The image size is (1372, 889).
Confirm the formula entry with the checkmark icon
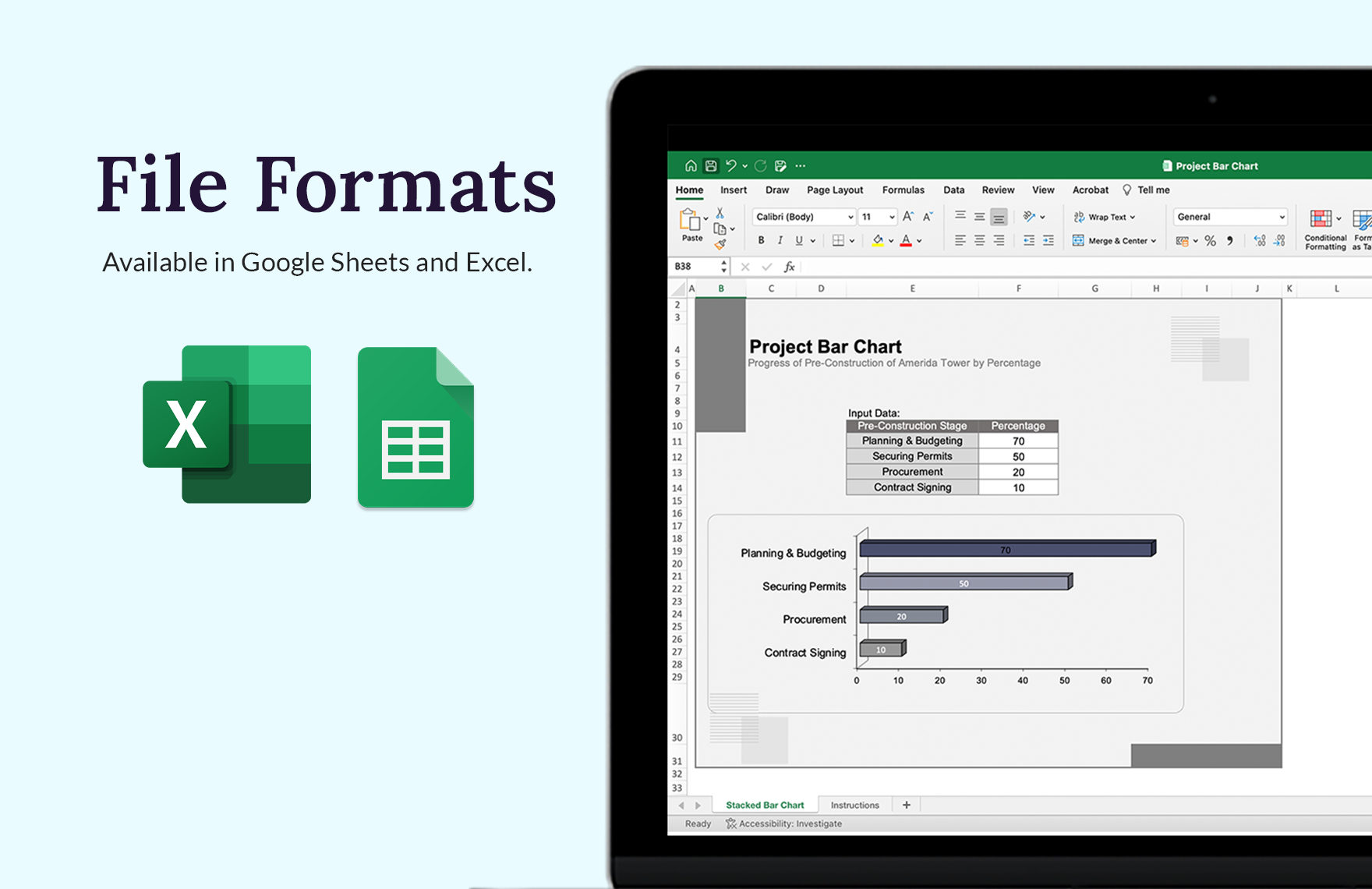(x=767, y=267)
